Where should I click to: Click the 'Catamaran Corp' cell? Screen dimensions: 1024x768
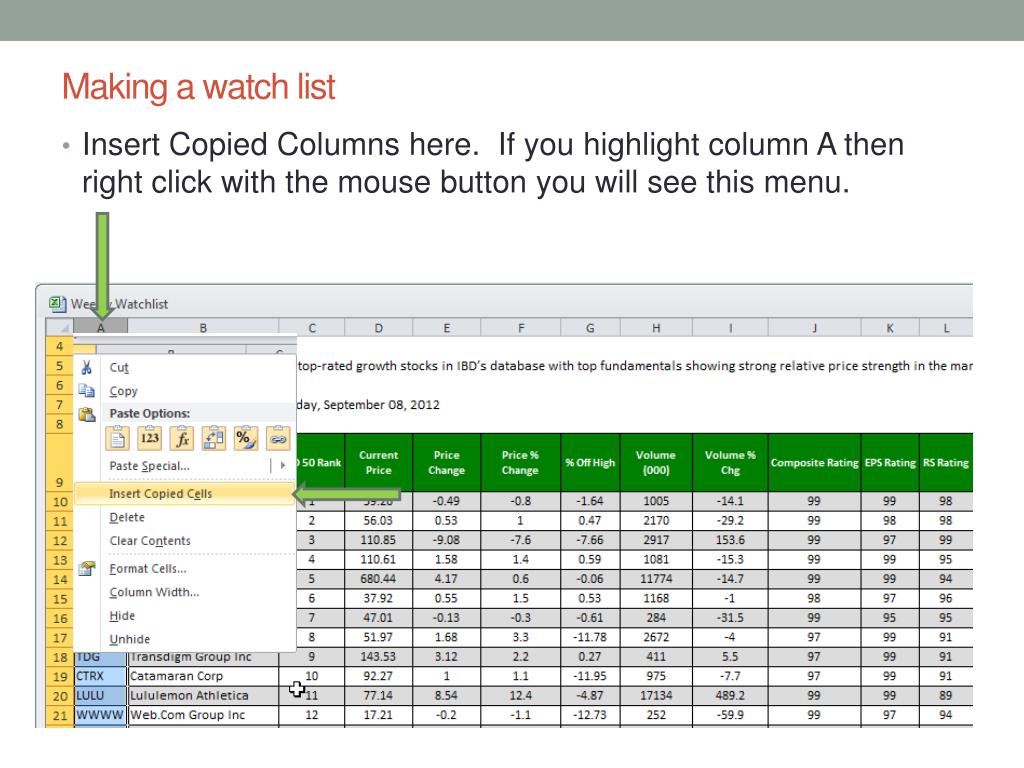tap(203, 677)
